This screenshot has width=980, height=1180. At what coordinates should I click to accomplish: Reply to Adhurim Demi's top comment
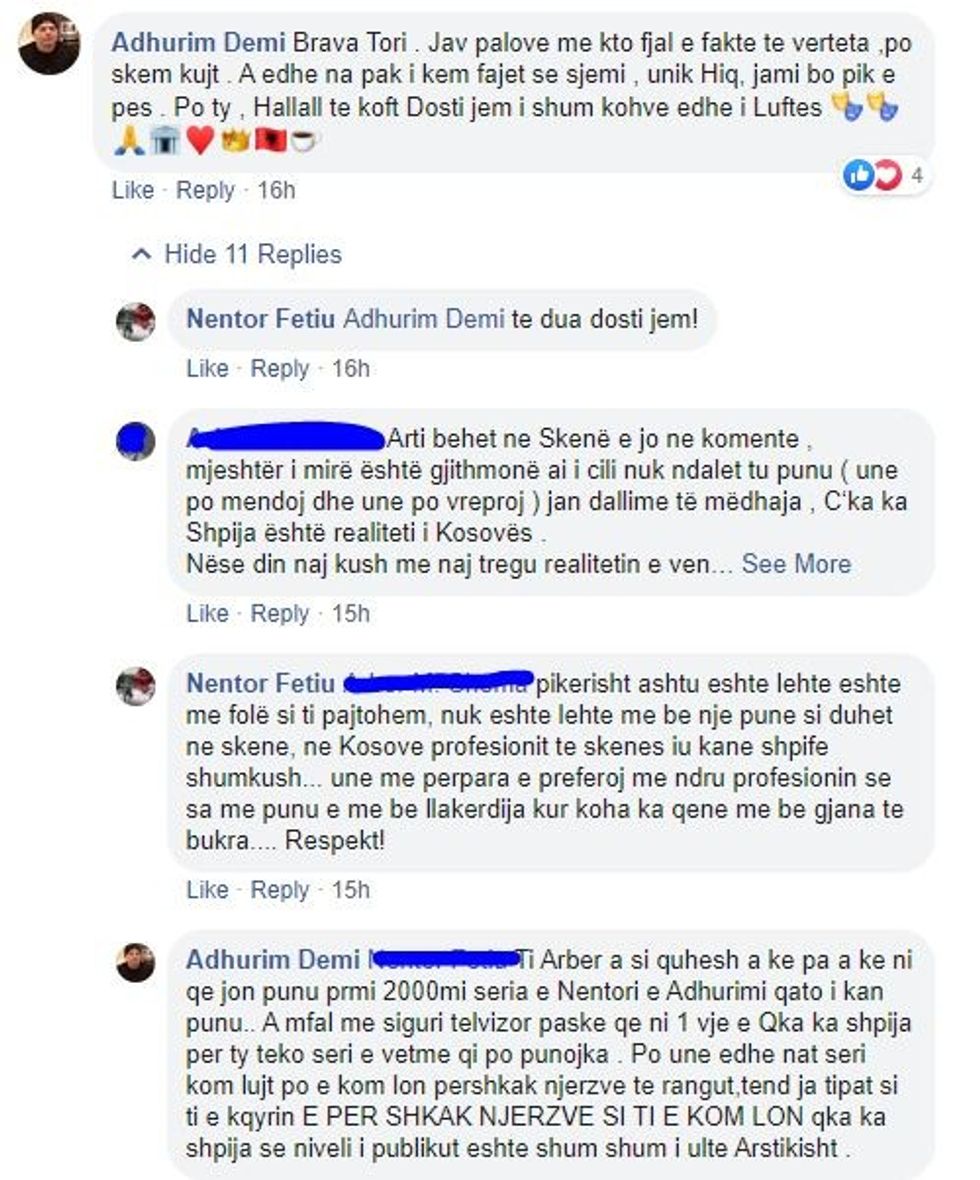205,190
